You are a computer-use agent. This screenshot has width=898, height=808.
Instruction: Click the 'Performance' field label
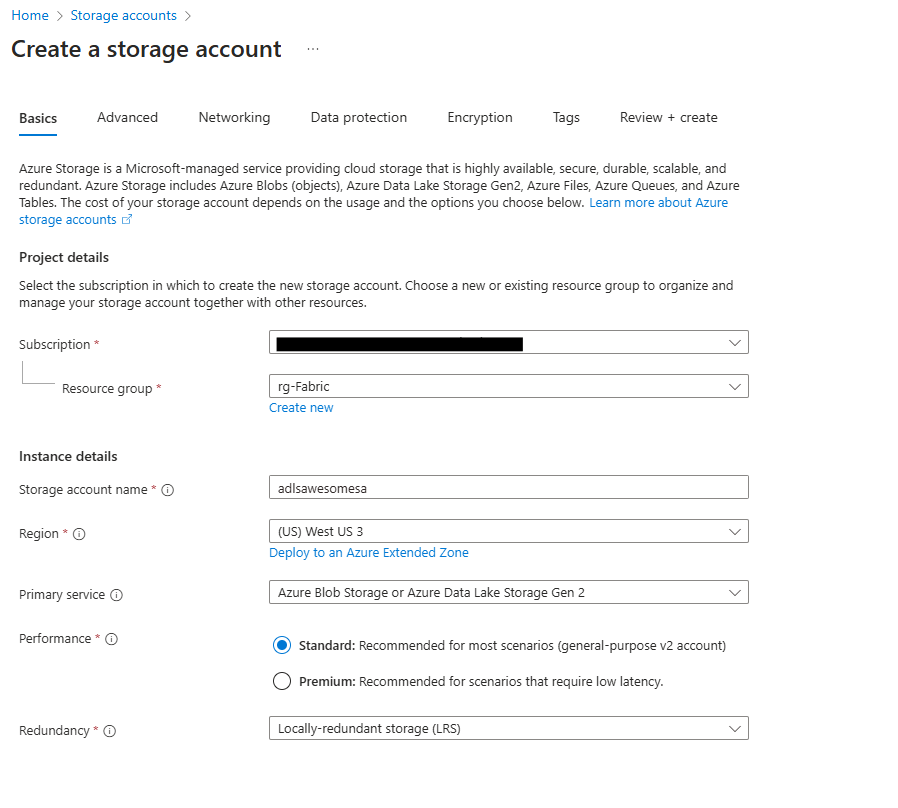point(55,639)
